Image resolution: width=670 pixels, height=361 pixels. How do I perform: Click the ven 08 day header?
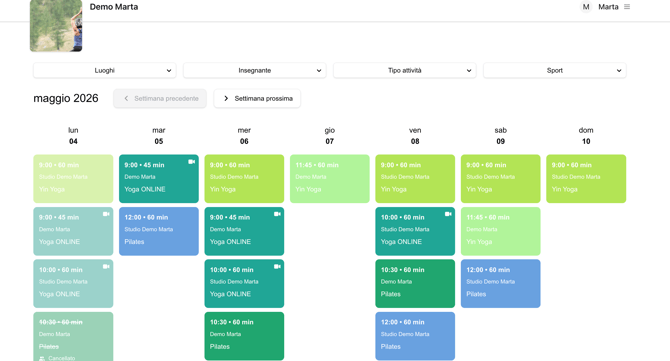(x=415, y=136)
